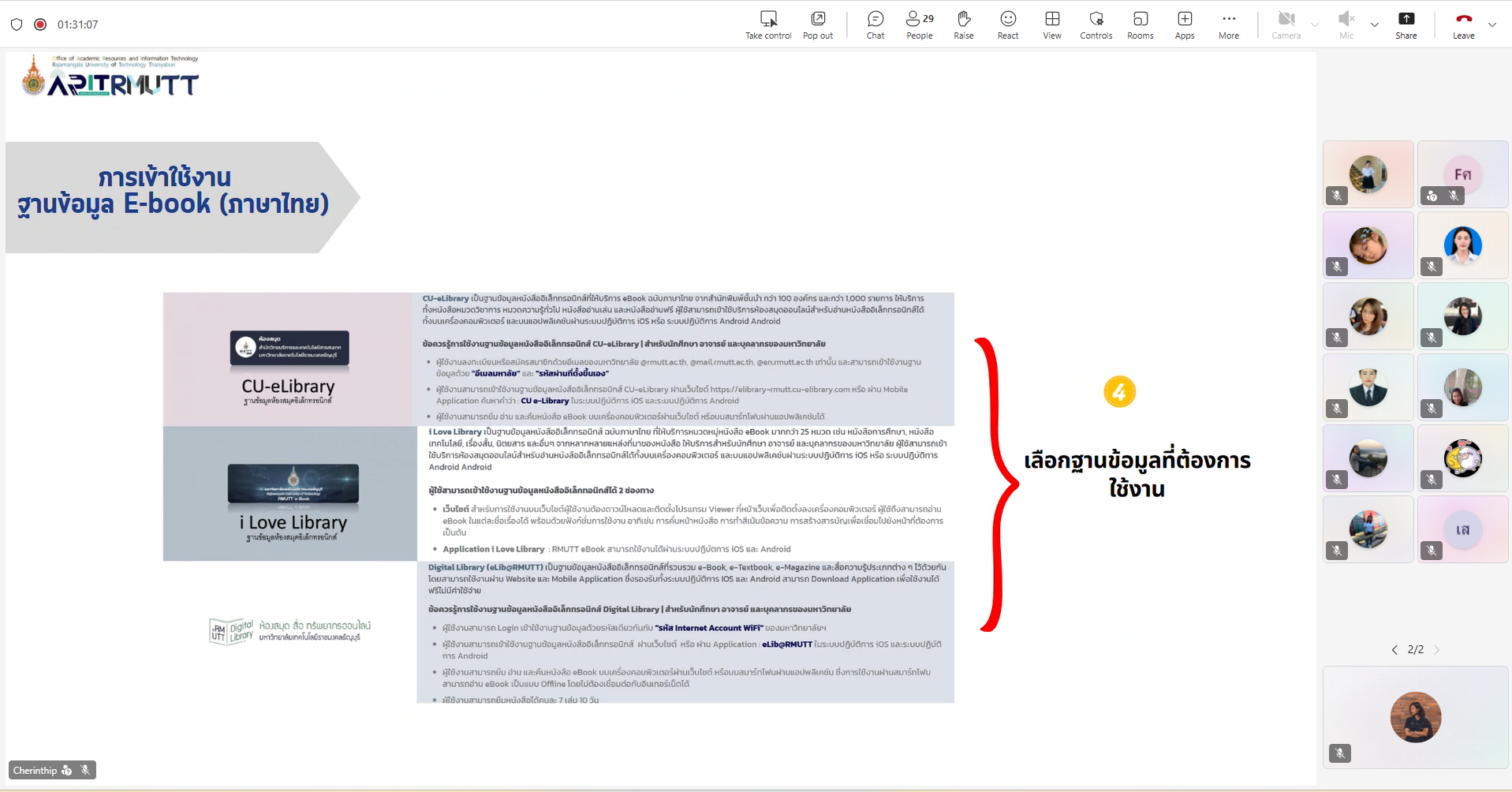Expand the camera options dropdown arrow
This screenshot has height=792, width=1512.
1315,24
